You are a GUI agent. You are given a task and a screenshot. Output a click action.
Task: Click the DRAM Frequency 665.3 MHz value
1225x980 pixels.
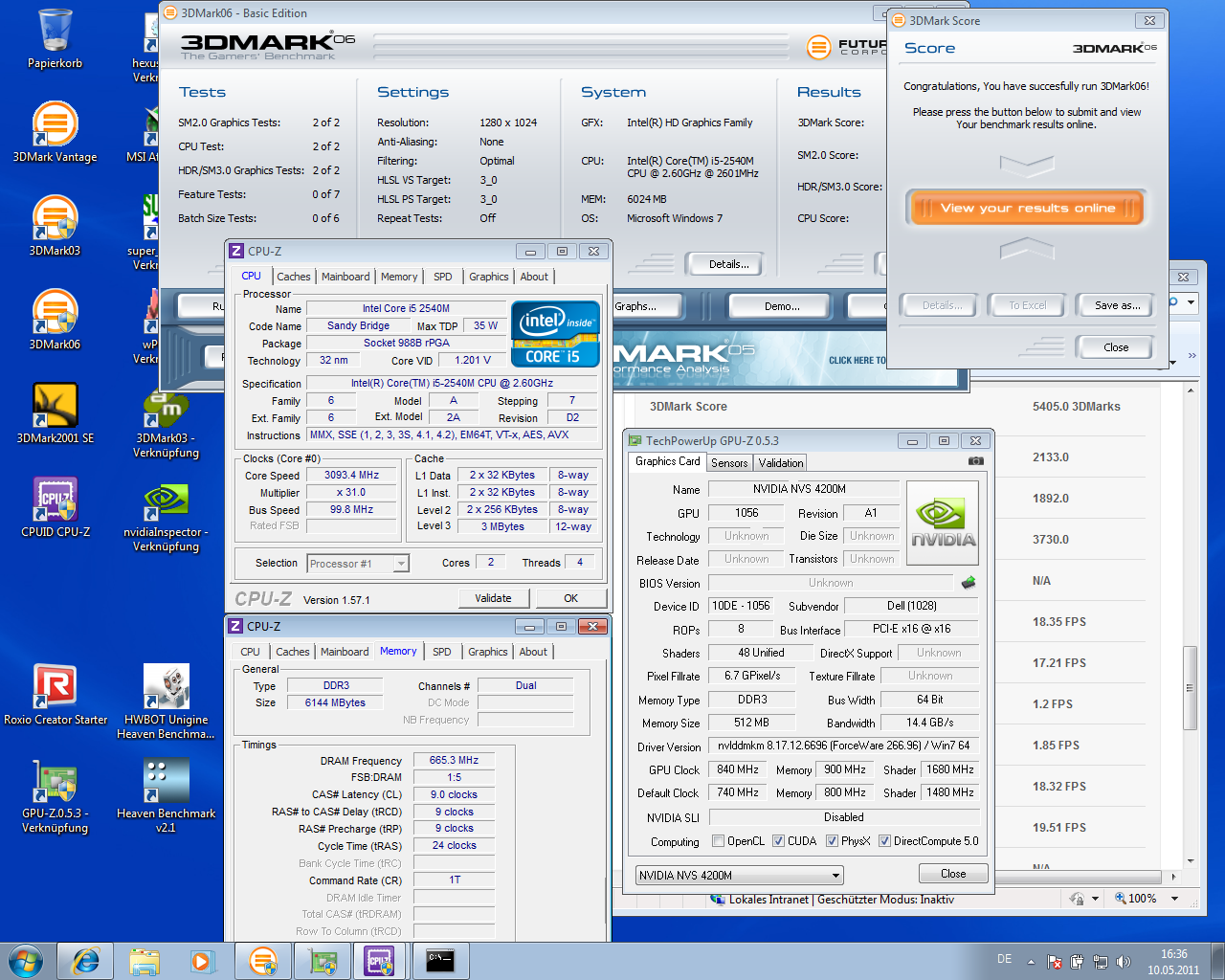click(454, 760)
